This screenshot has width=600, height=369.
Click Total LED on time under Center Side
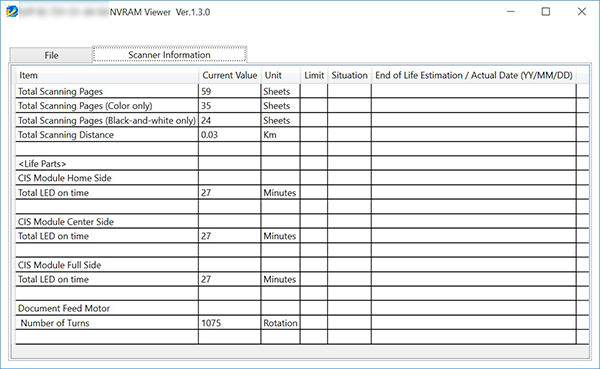pyautogui.click(x=53, y=236)
